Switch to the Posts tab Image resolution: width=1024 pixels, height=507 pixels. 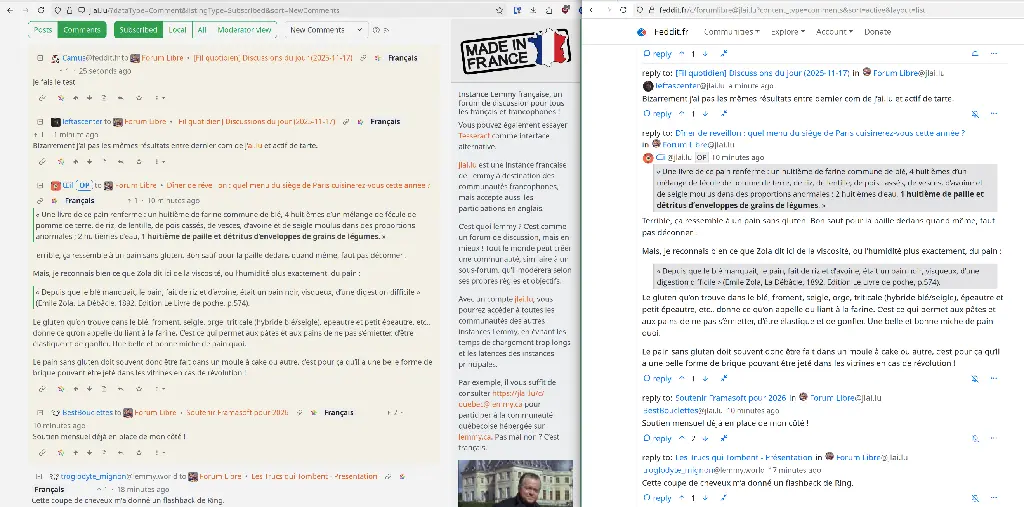43,30
